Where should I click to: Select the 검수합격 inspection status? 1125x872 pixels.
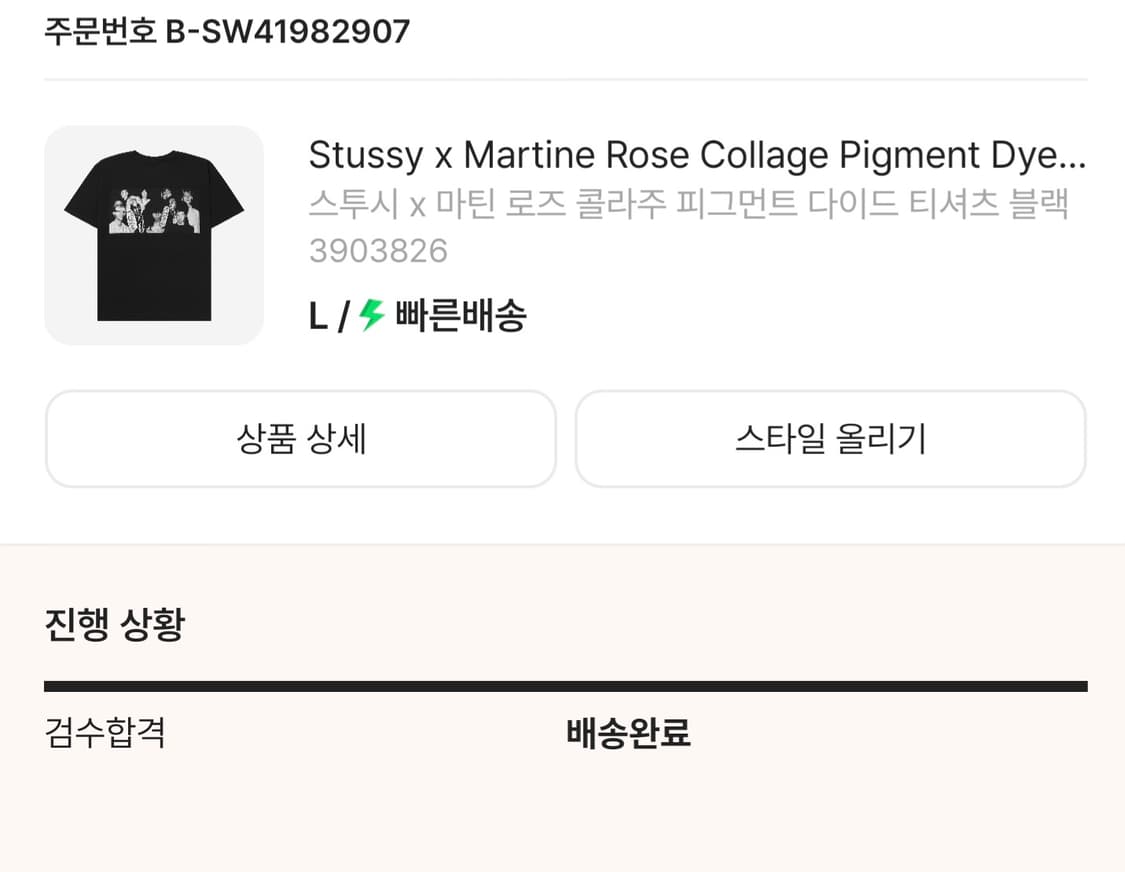tap(105, 733)
